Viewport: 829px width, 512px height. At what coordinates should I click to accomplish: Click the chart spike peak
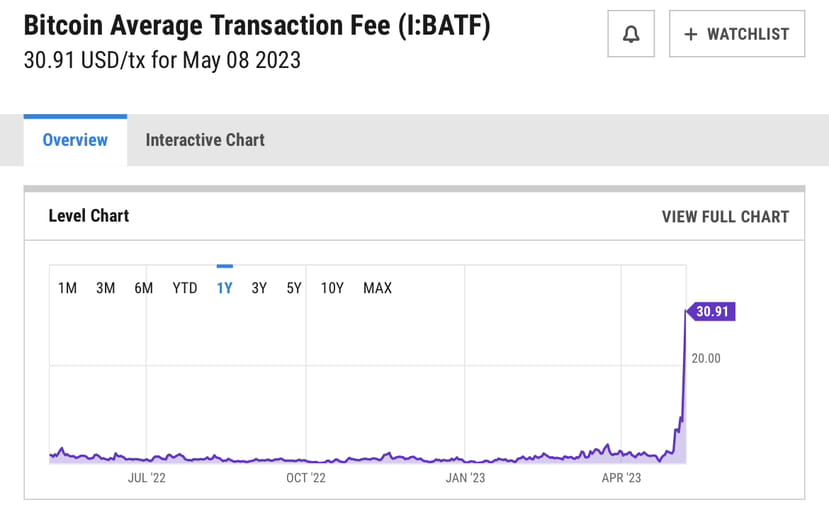pyautogui.click(x=685, y=313)
